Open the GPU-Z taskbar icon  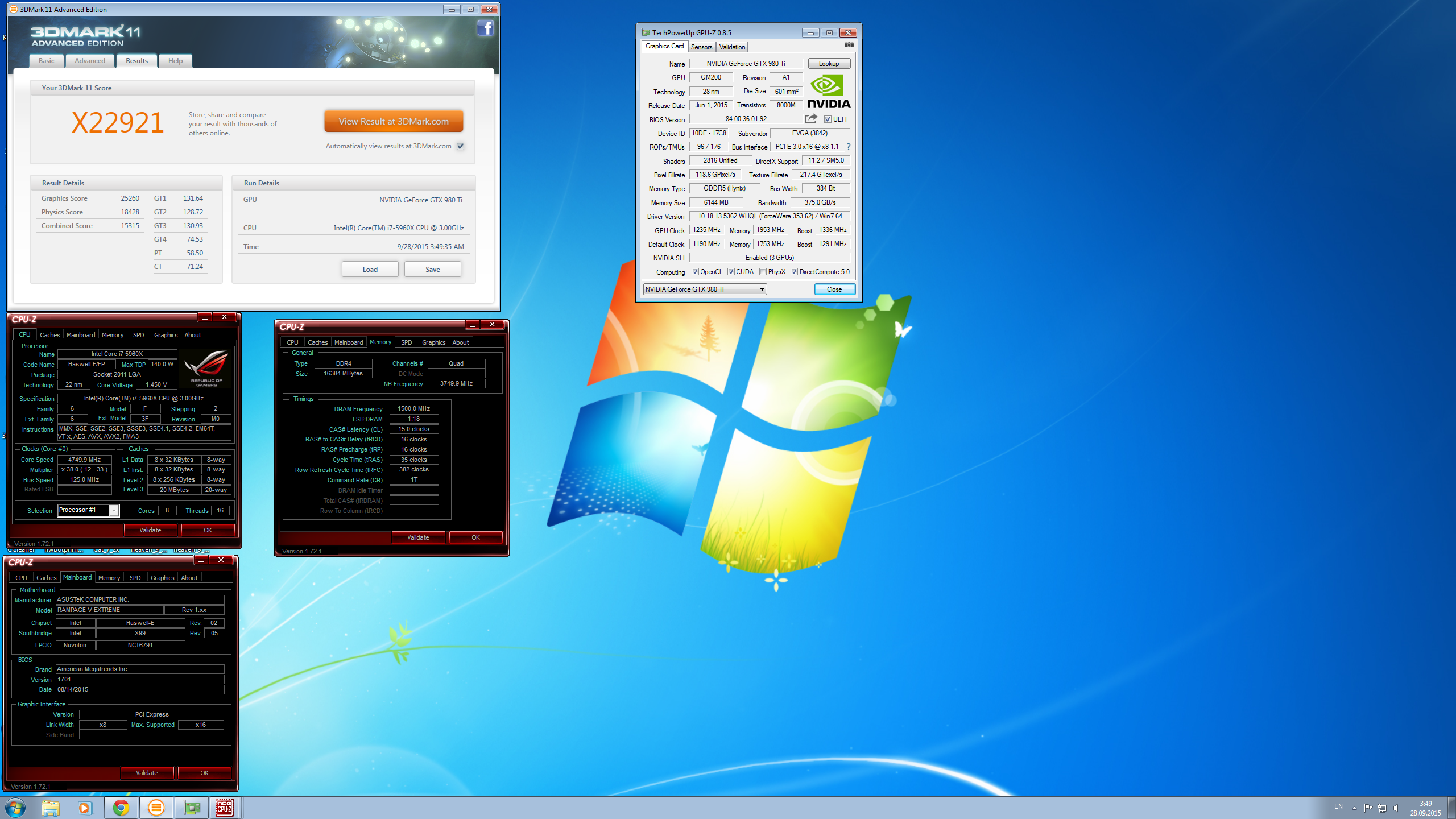coord(192,808)
